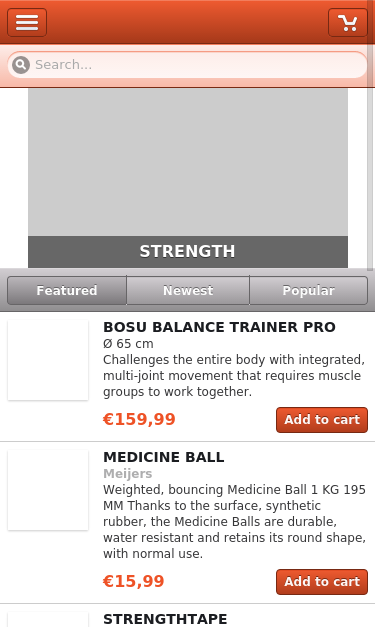Focus the Search input field
The image size is (375, 627).
(187, 65)
